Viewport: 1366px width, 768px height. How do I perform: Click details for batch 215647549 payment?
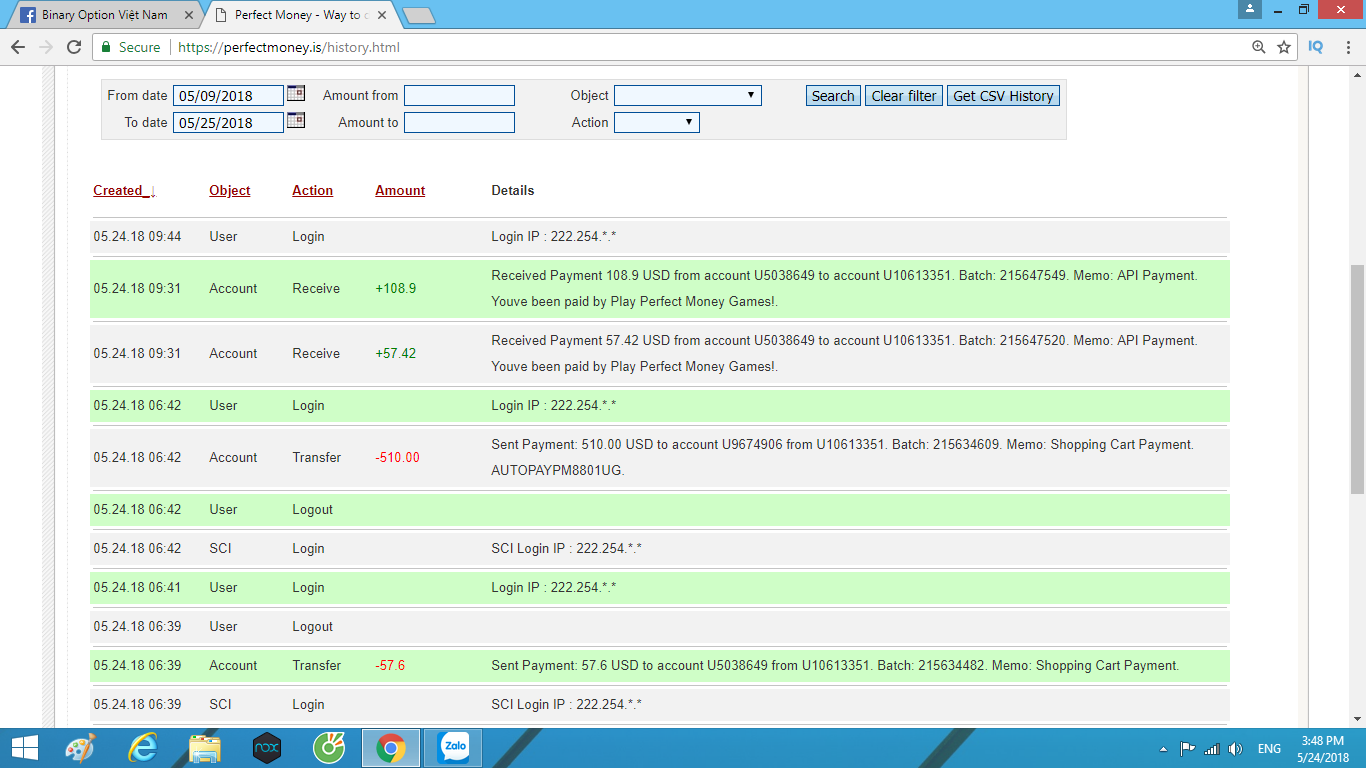[x=844, y=288]
